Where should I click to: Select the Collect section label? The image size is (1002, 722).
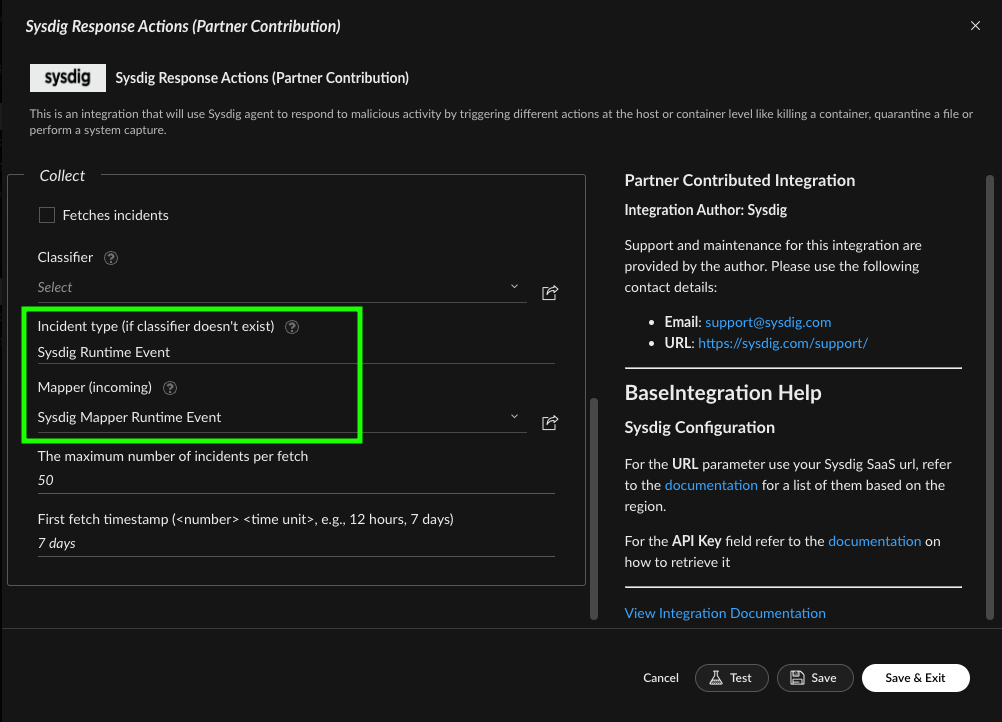(62, 176)
